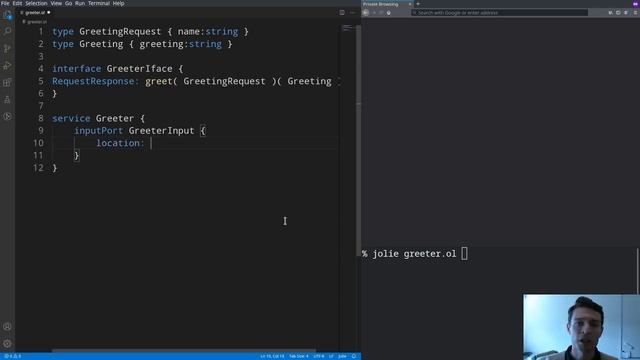This screenshot has height=360, width=640.
Task: Open the Testing flask icon view
Action: pyautogui.click(x=7, y=100)
